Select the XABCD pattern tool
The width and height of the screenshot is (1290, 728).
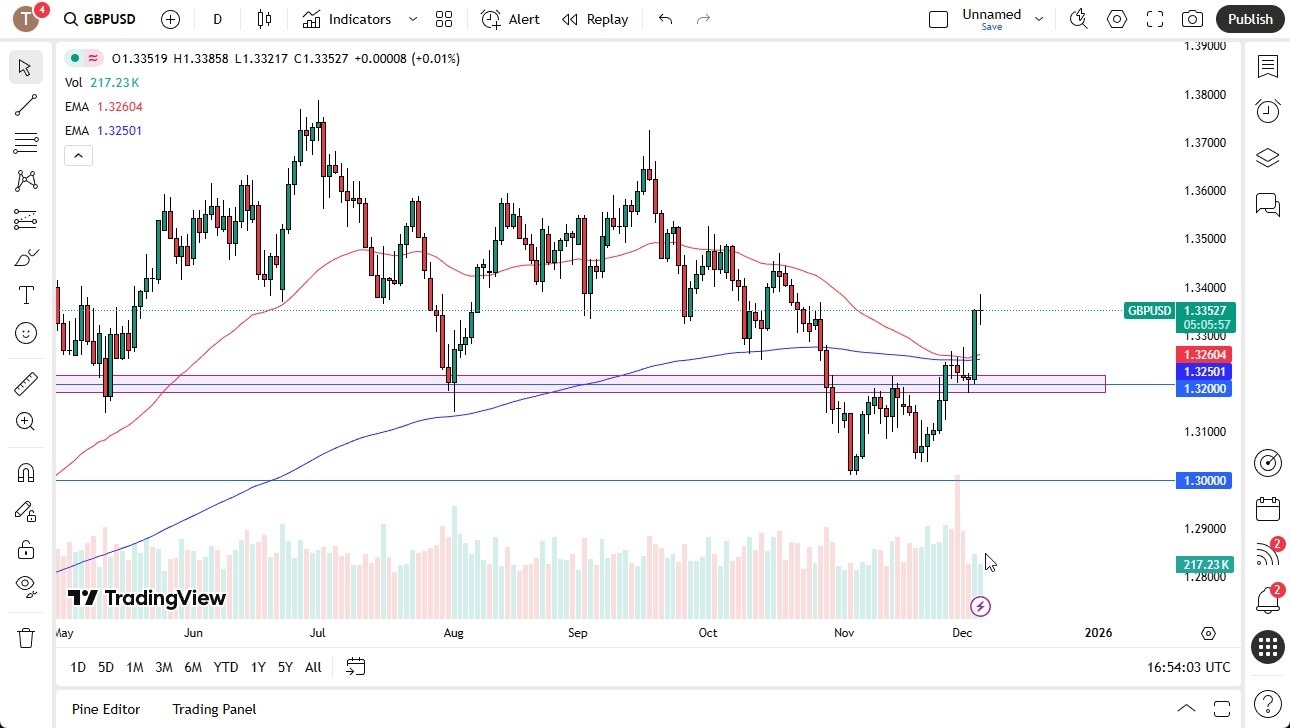(26, 181)
